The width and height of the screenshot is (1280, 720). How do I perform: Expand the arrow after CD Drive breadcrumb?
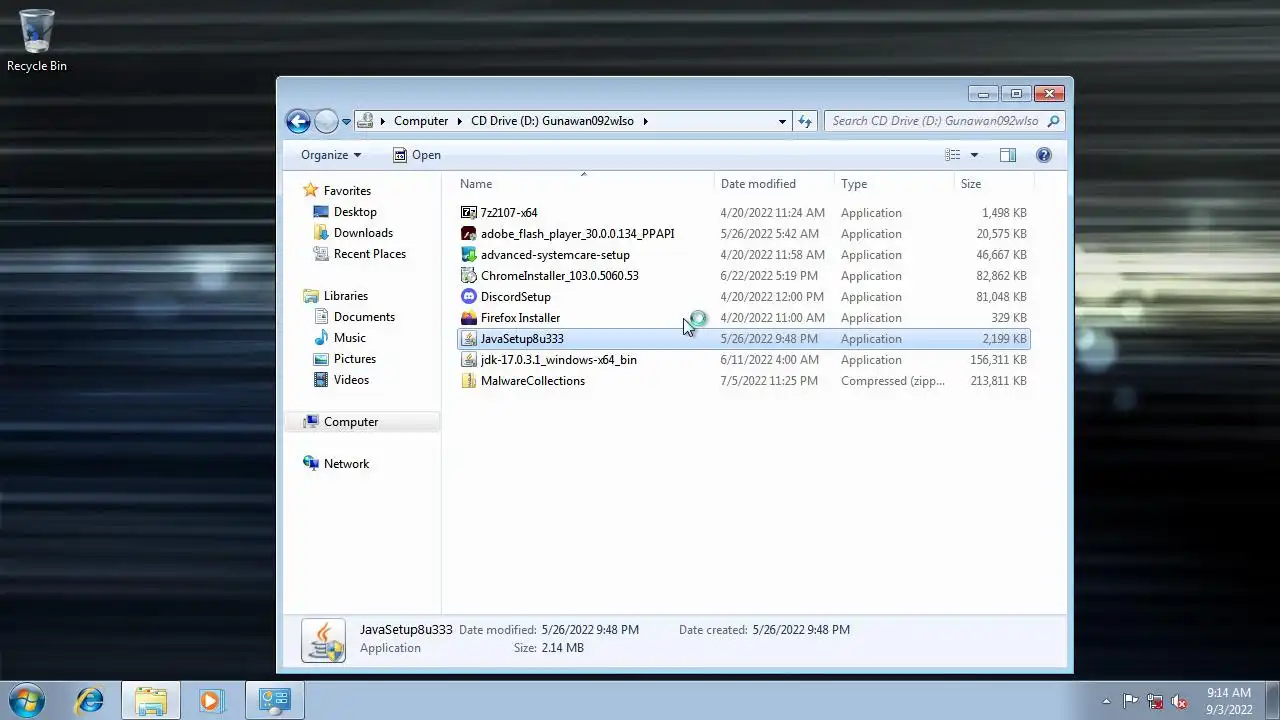pyautogui.click(x=646, y=121)
